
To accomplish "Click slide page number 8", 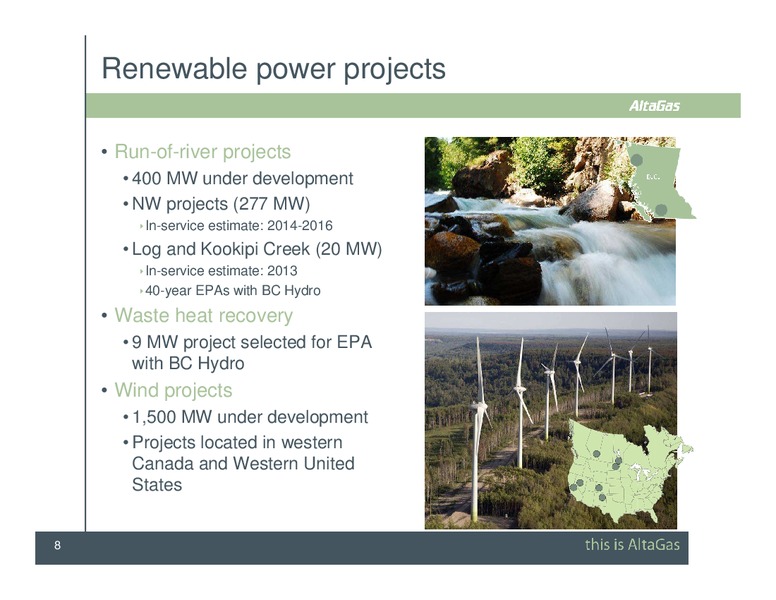I will point(57,545).
